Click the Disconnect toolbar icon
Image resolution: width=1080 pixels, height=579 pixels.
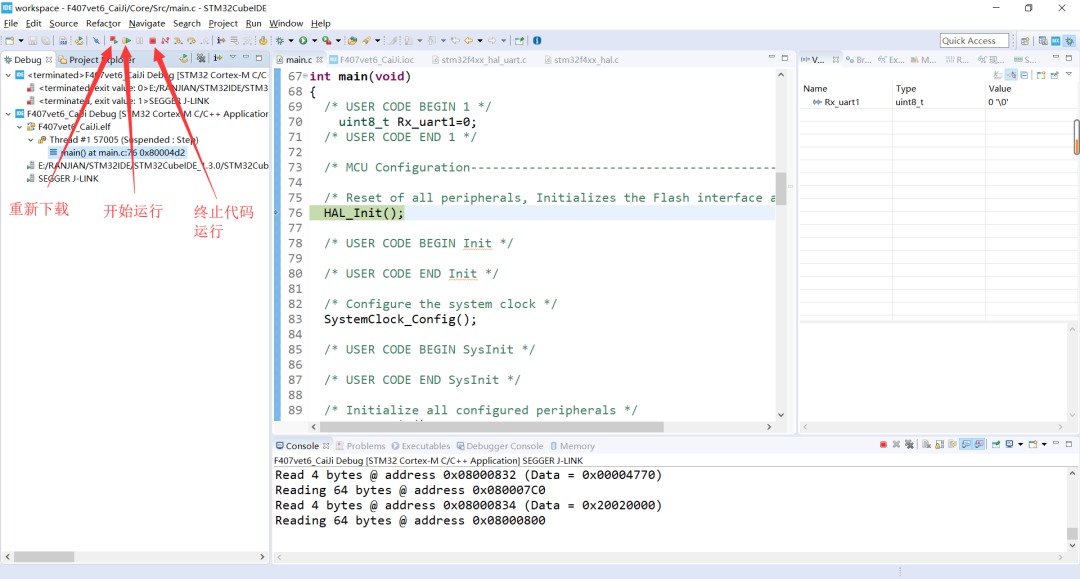point(165,41)
